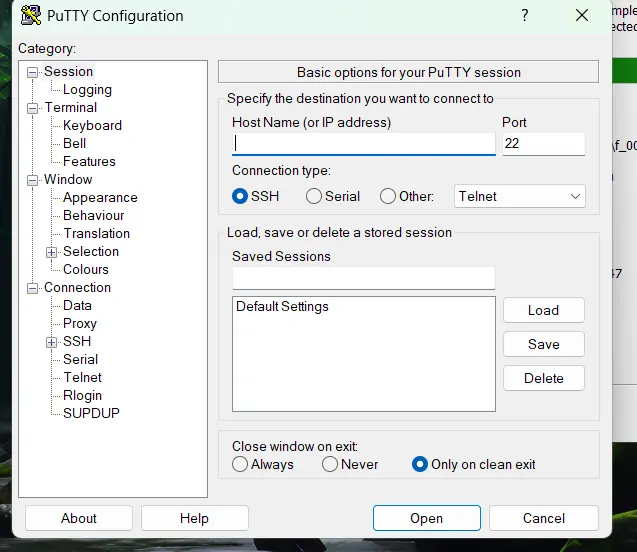Viewport: 637px width, 552px height.
Task: Select Default Settings in sessions list
Action: [x=282, y=306]
